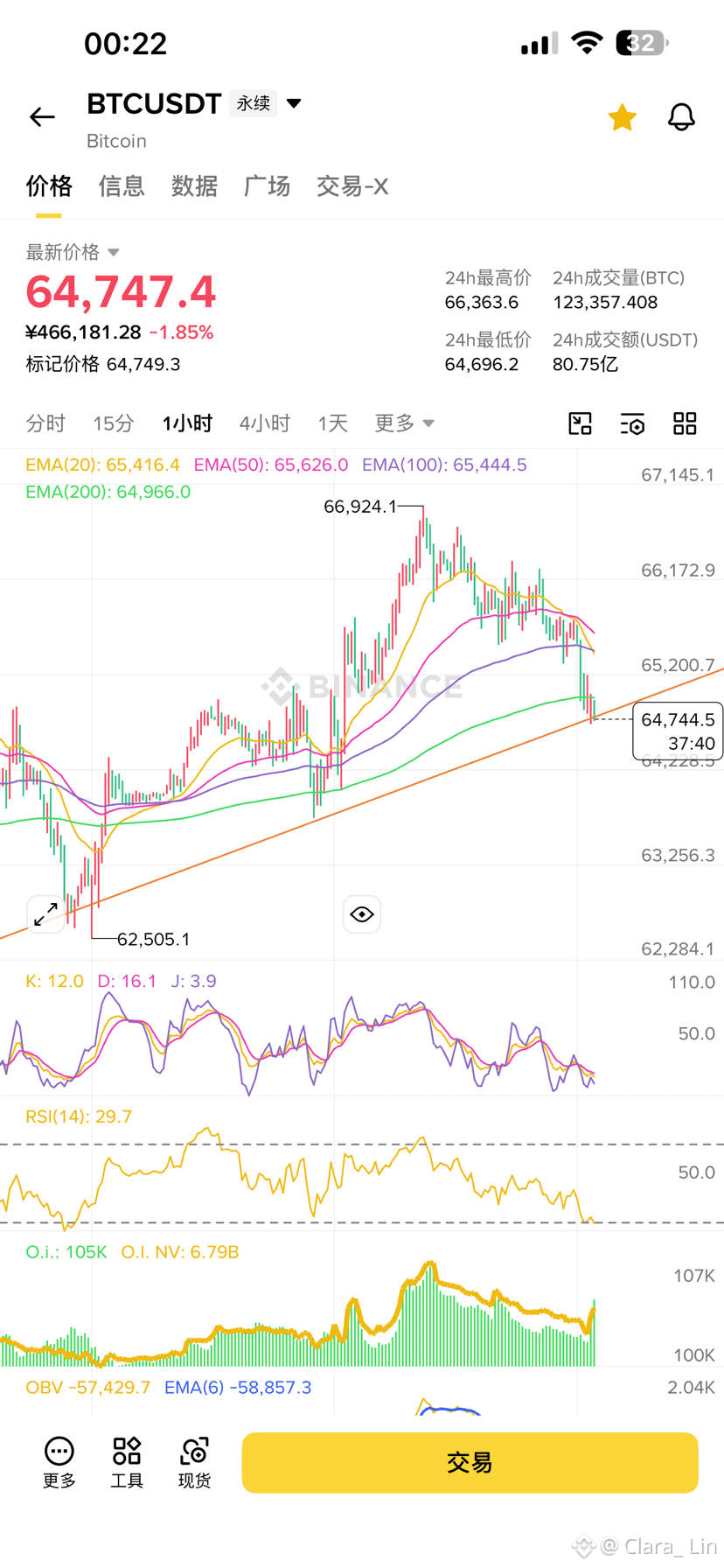
Task: Tap the KDJ indicator values label
Action: pyautogui.click(x=121, y=981)
